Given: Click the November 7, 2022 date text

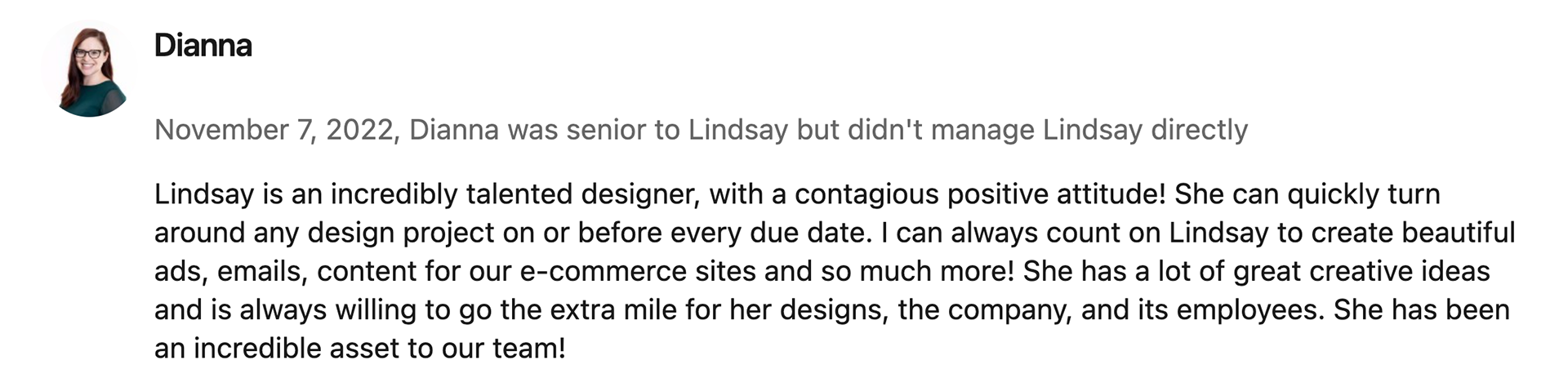Looking at the screenshot, I should [x=274, y=131].
